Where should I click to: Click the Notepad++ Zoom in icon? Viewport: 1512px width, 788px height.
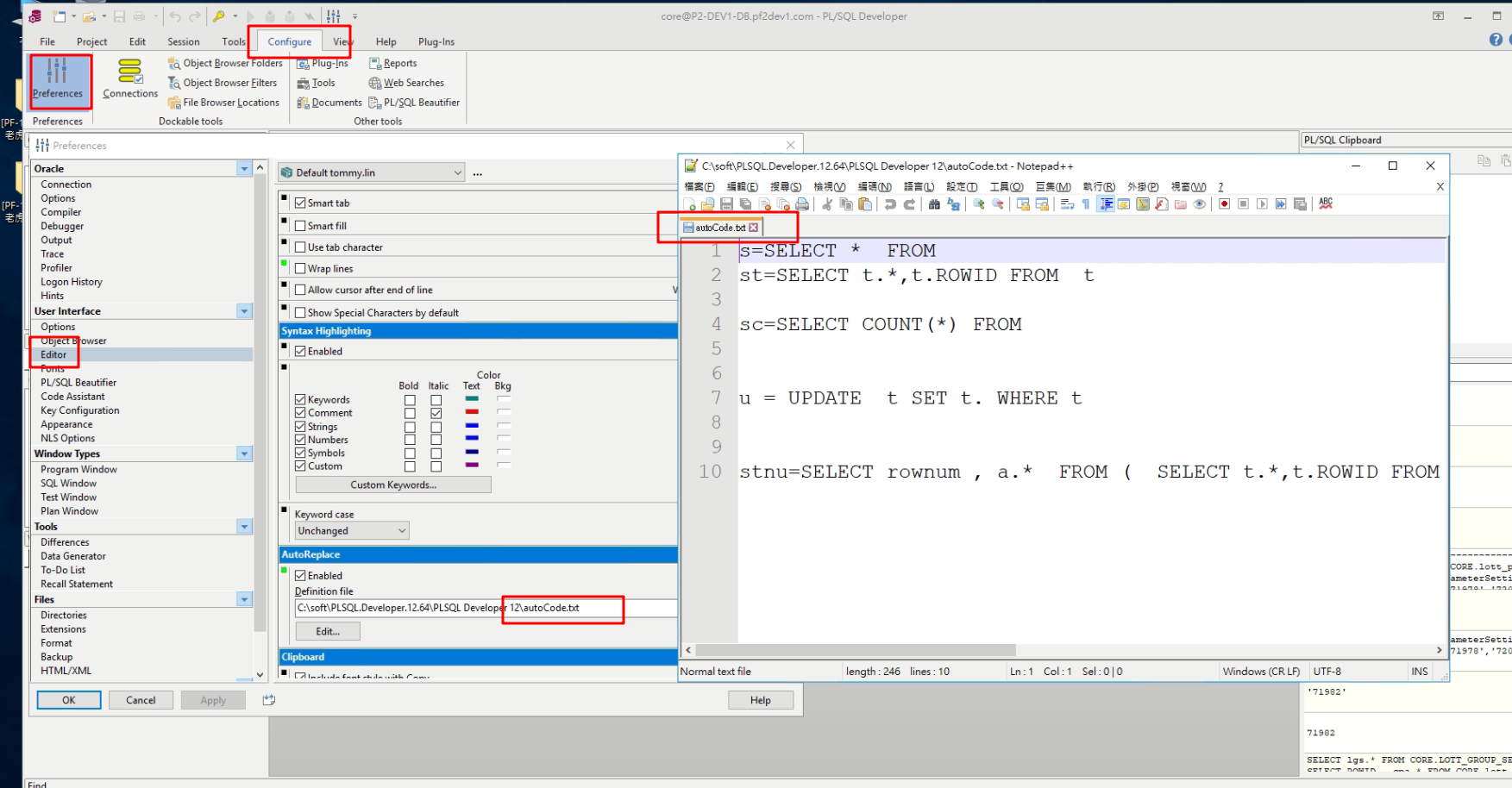[979, 204]
